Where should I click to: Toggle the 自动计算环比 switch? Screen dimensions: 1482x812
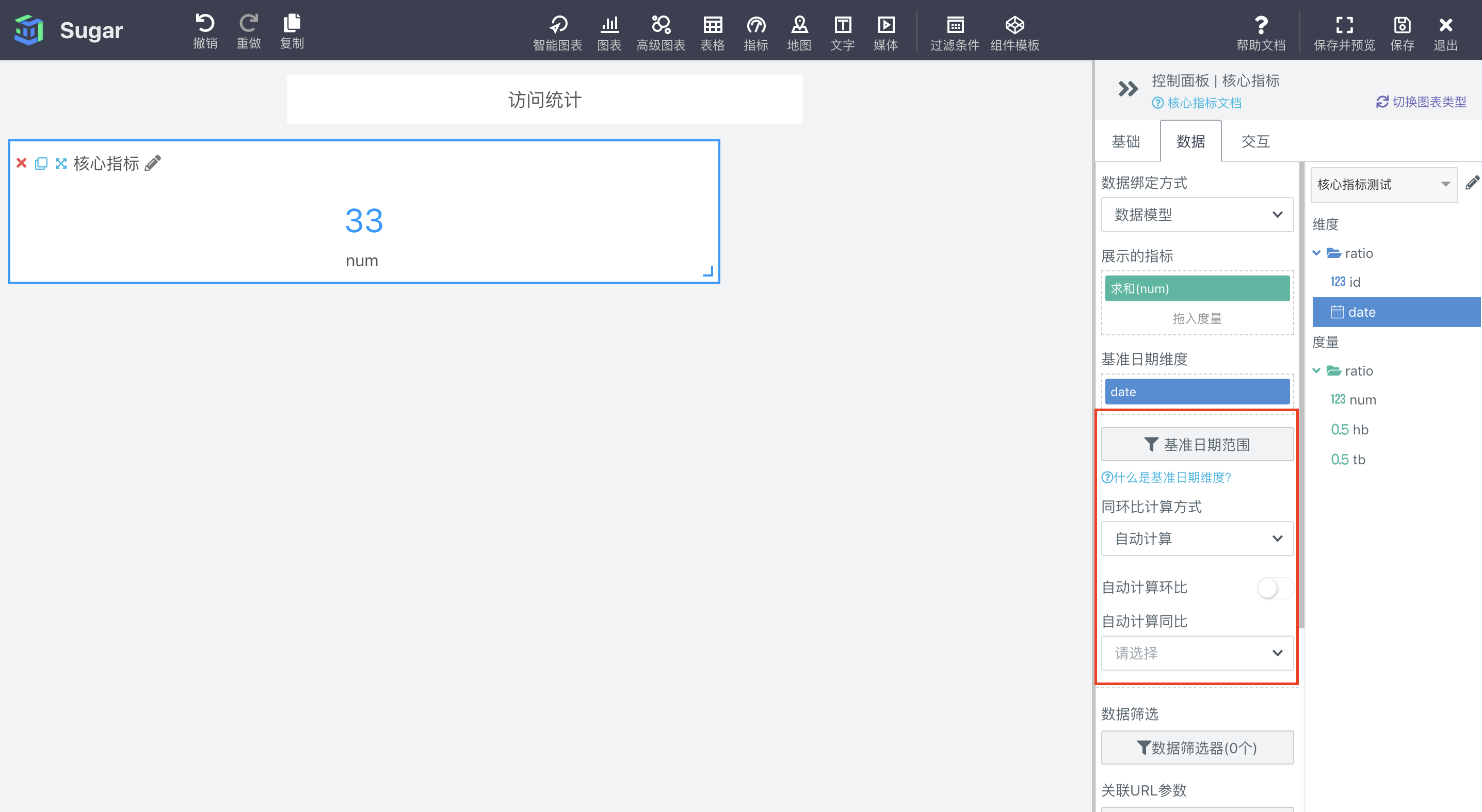1276,588
